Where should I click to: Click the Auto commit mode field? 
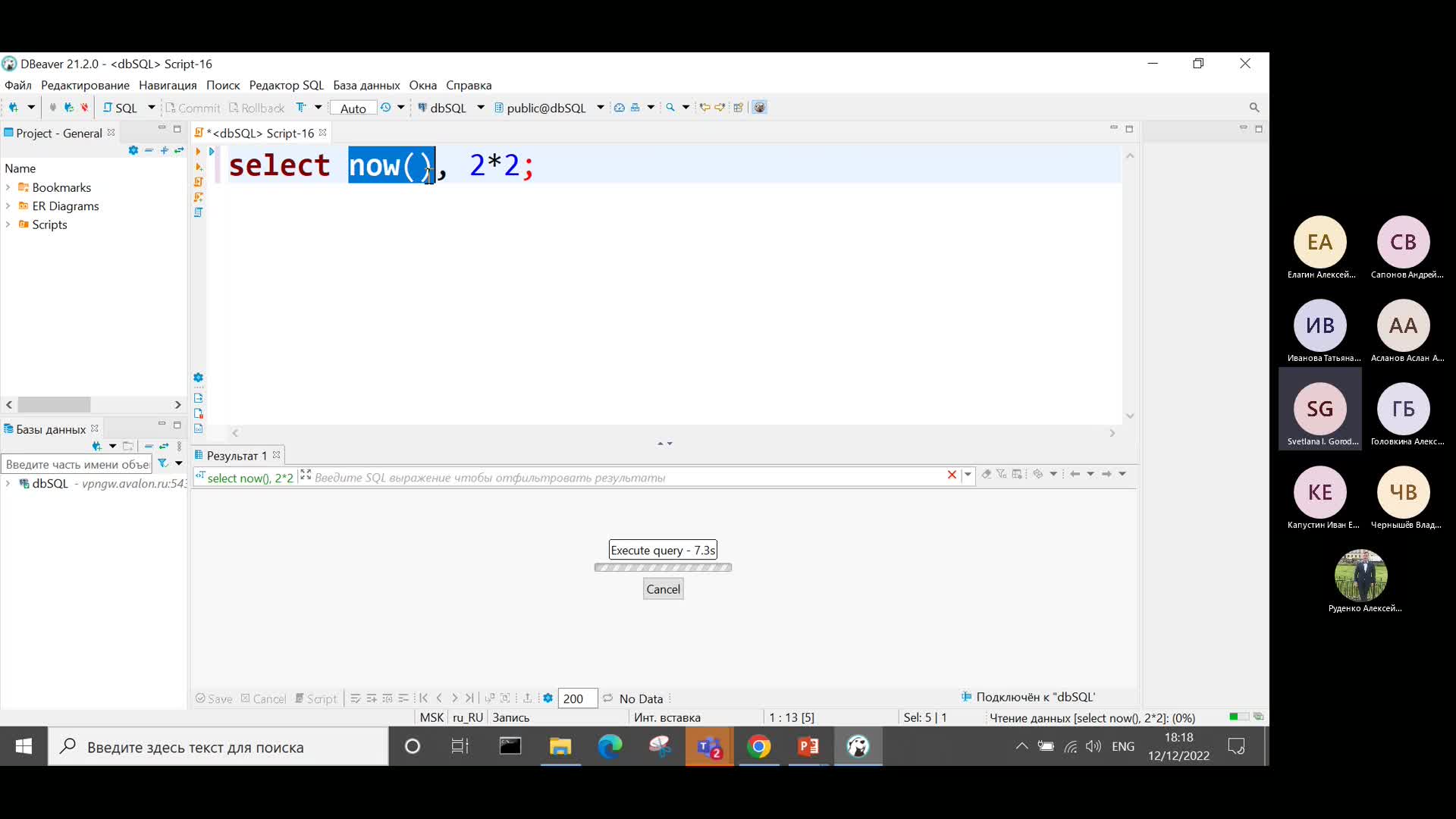(353, 108)
